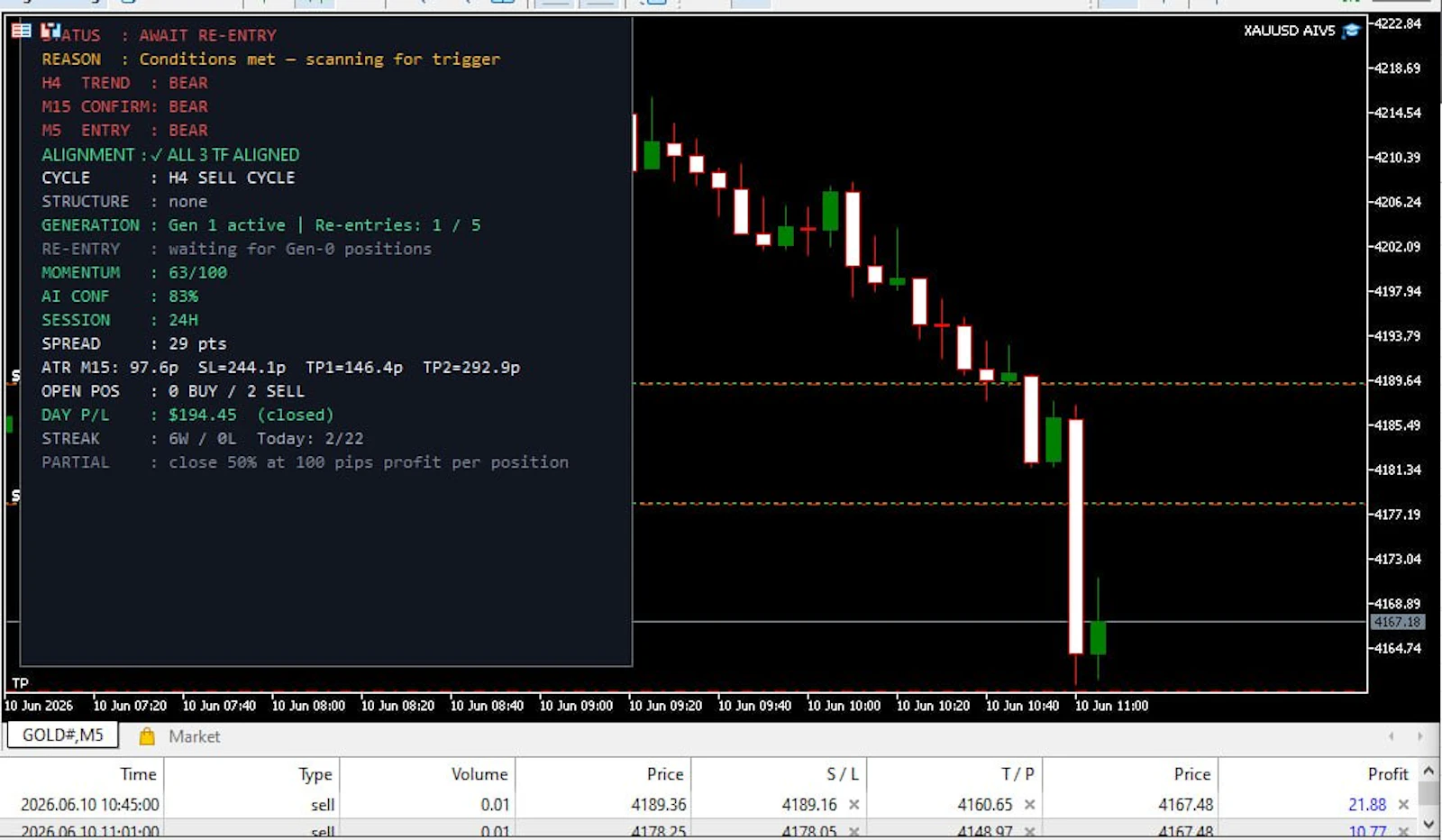Click the 4189.16 stop loss value
Screen dimensions: 1442x840
(x=809, y=804)
